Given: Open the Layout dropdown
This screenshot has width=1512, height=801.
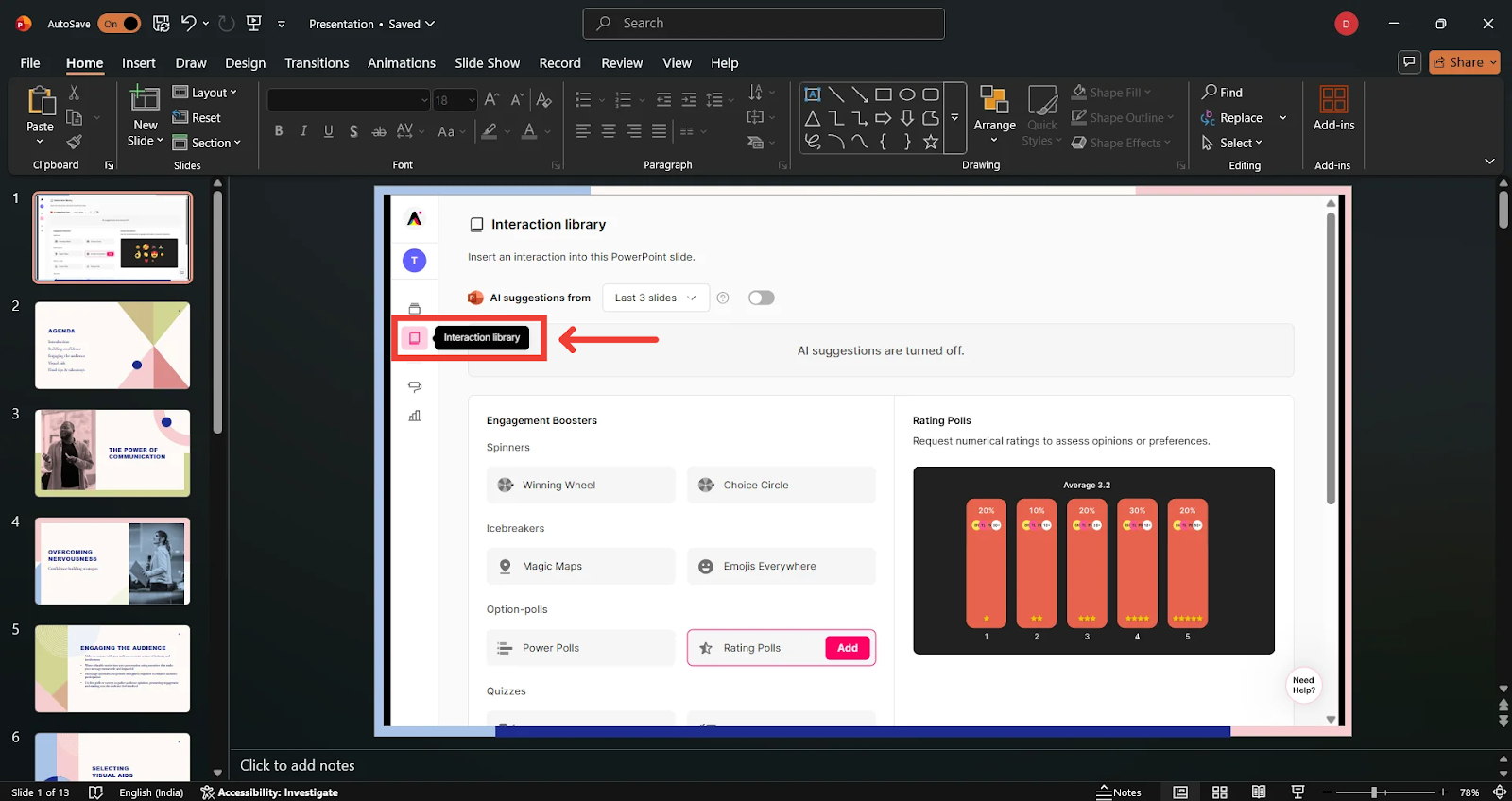Looking at the screenshot, I should coord(205,93).
